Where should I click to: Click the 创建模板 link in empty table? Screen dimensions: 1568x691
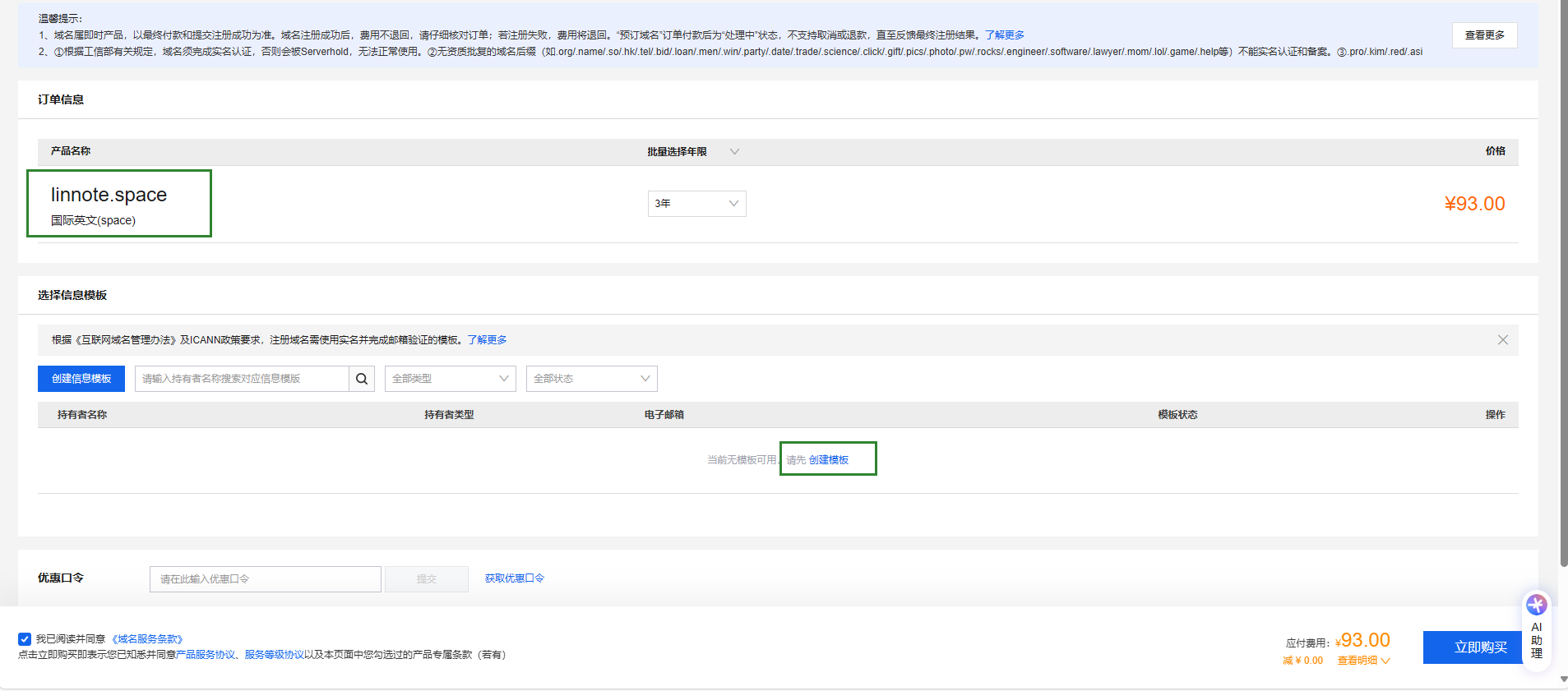tap(828, 460)
